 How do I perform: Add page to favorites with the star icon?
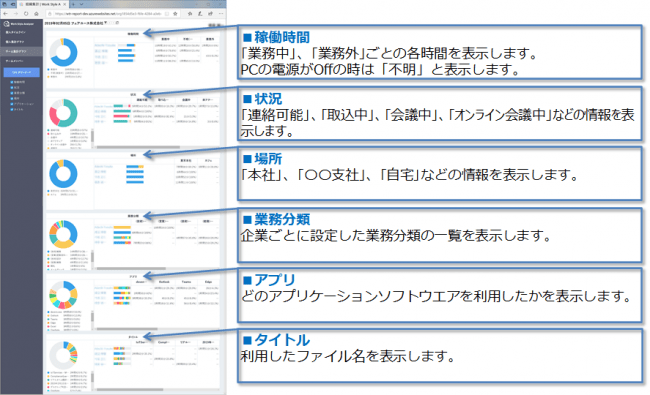(175, 14)
